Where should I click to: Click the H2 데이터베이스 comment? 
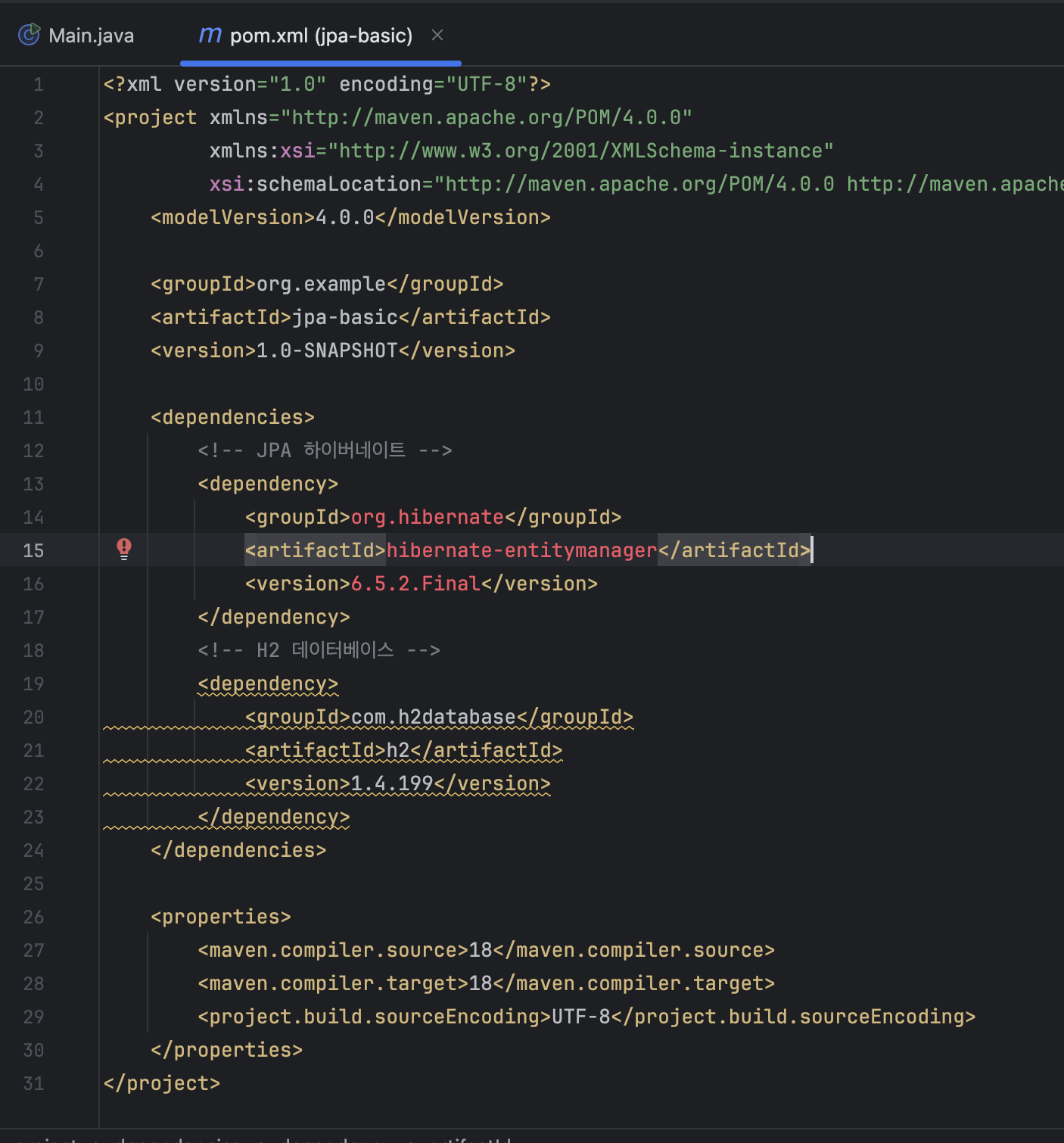pos(319,650)
